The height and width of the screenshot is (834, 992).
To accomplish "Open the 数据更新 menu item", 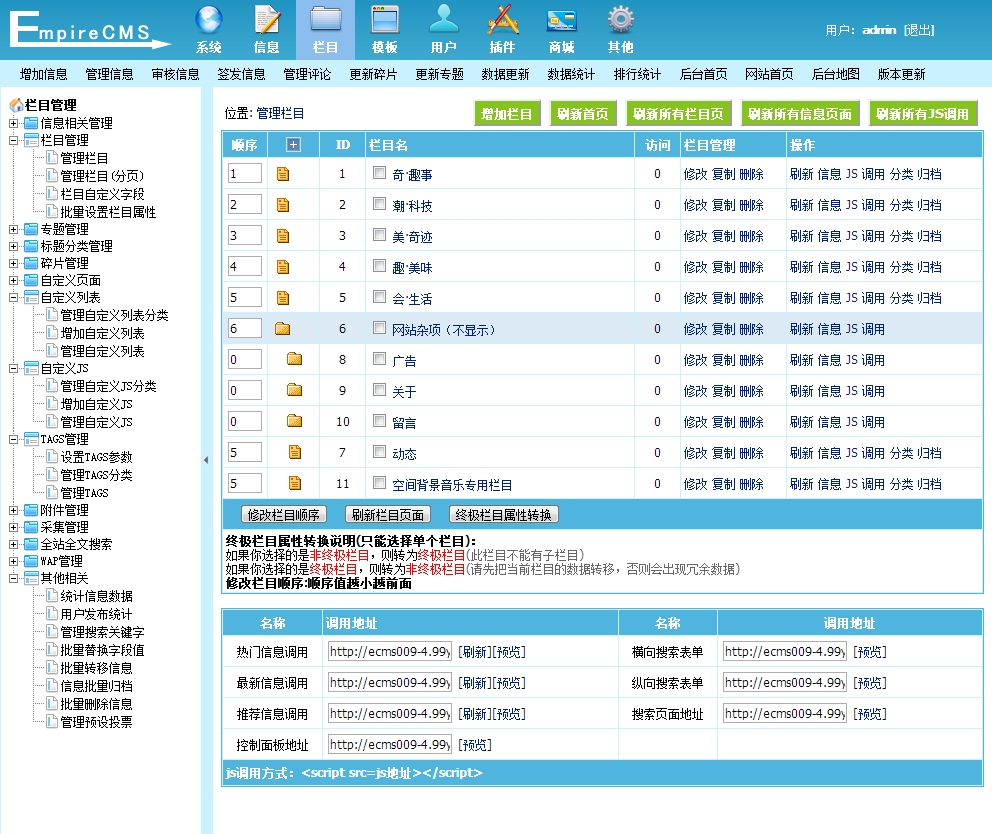I will click(505, 74).
